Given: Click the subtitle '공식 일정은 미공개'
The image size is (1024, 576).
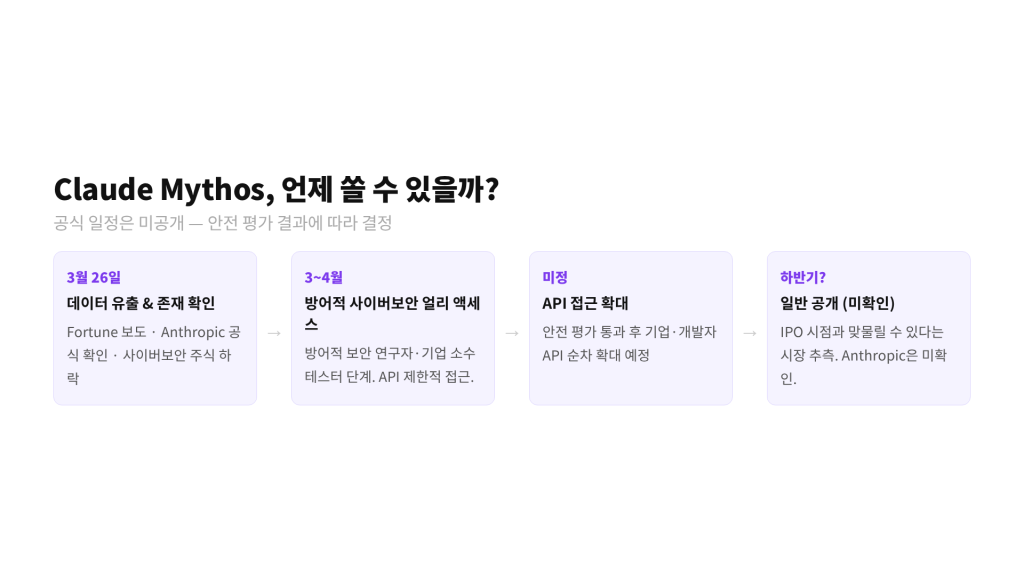Looking at the screenshot, I should click(119, 223).
